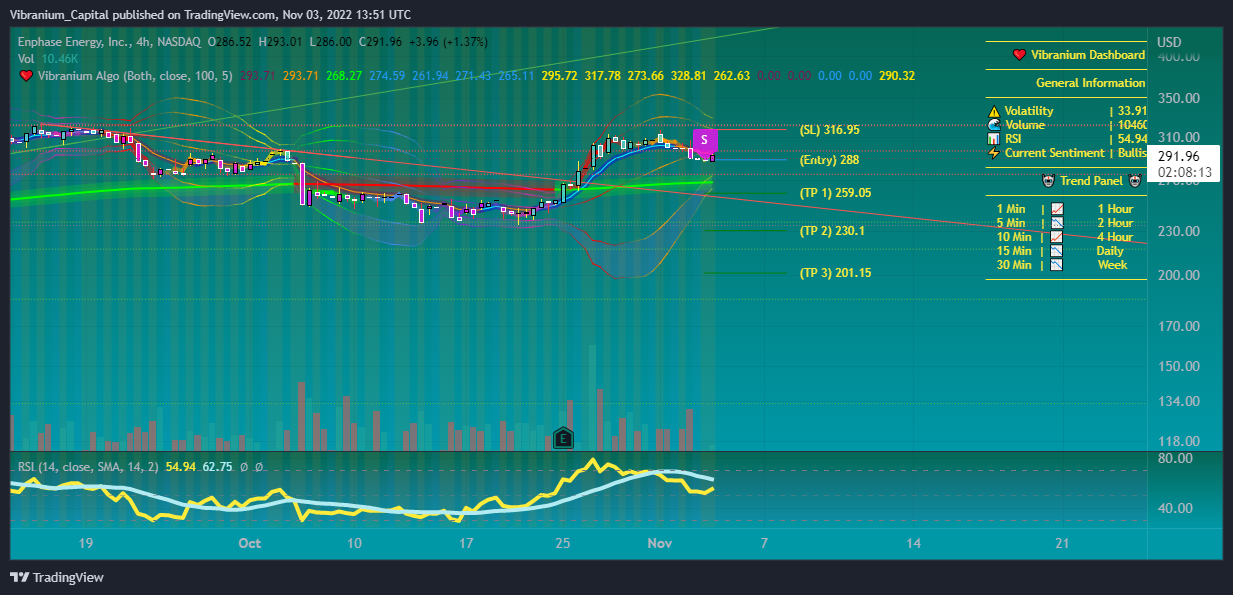Screen dimensions: 1233x595
Task: Click the 170.00 price axis level
Action: [1177, 326]
